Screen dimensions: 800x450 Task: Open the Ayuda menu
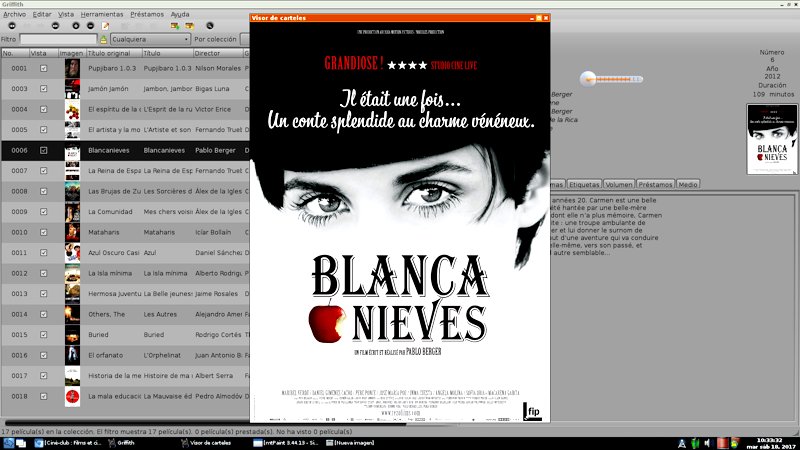click(180, 14)
